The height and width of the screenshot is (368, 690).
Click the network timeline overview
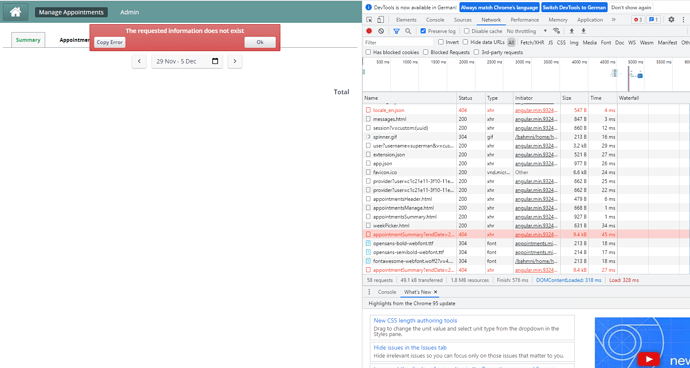[x=526, y=74]
